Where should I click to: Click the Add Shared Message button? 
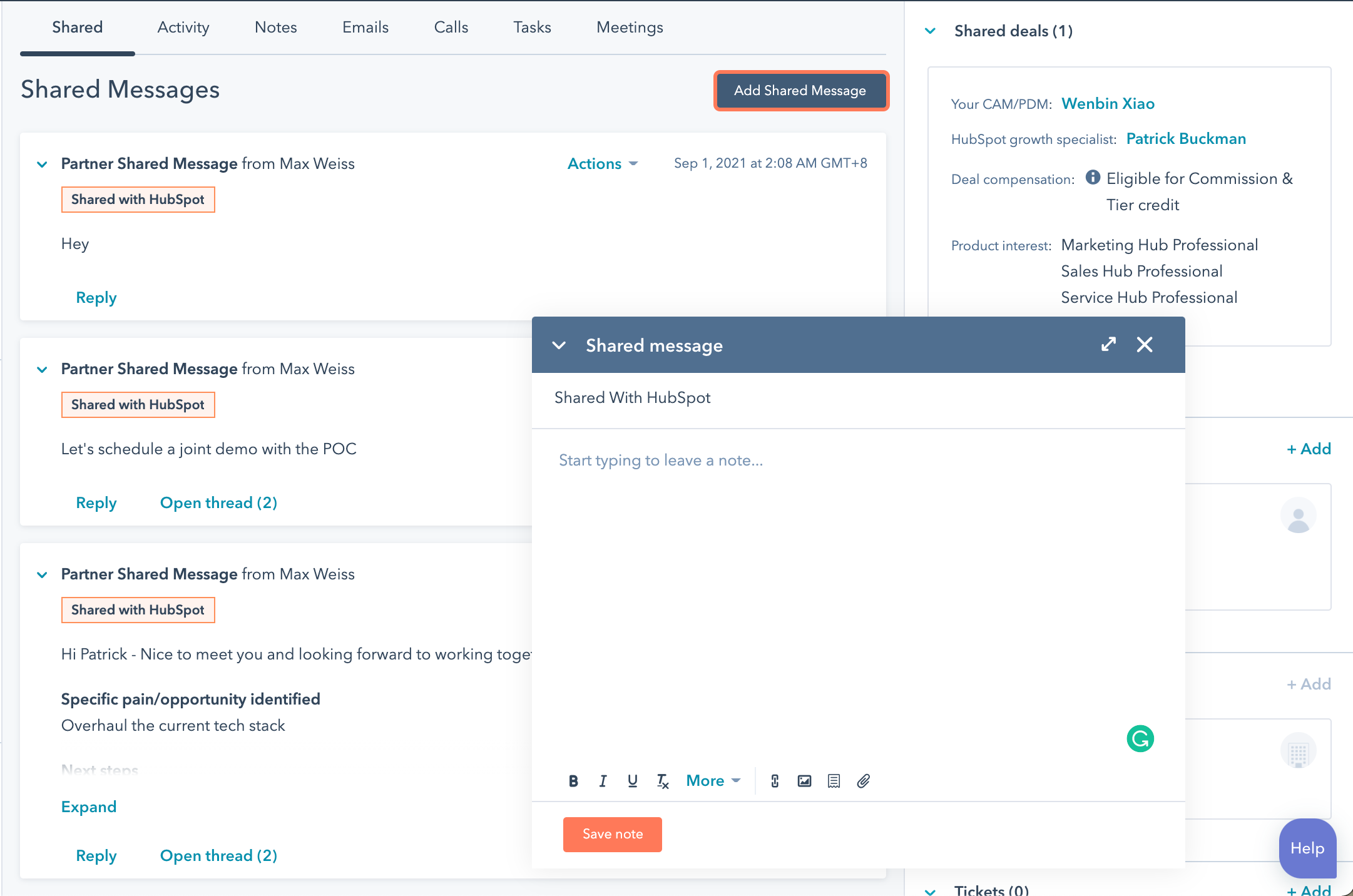pyautogui.click(x=801, y=91)
